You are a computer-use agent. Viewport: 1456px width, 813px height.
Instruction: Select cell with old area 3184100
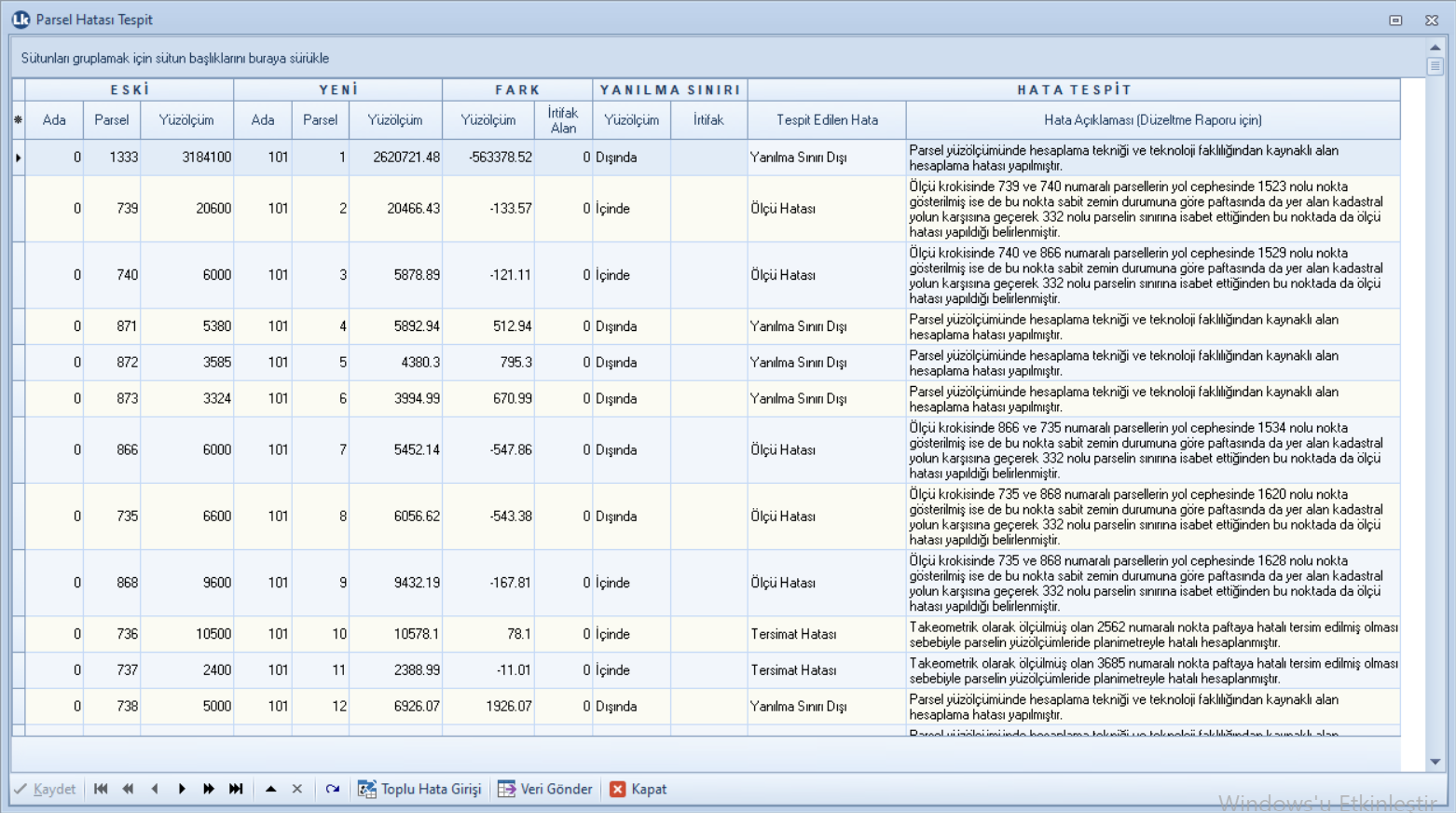pyautogui.click(x=186, y=158)
